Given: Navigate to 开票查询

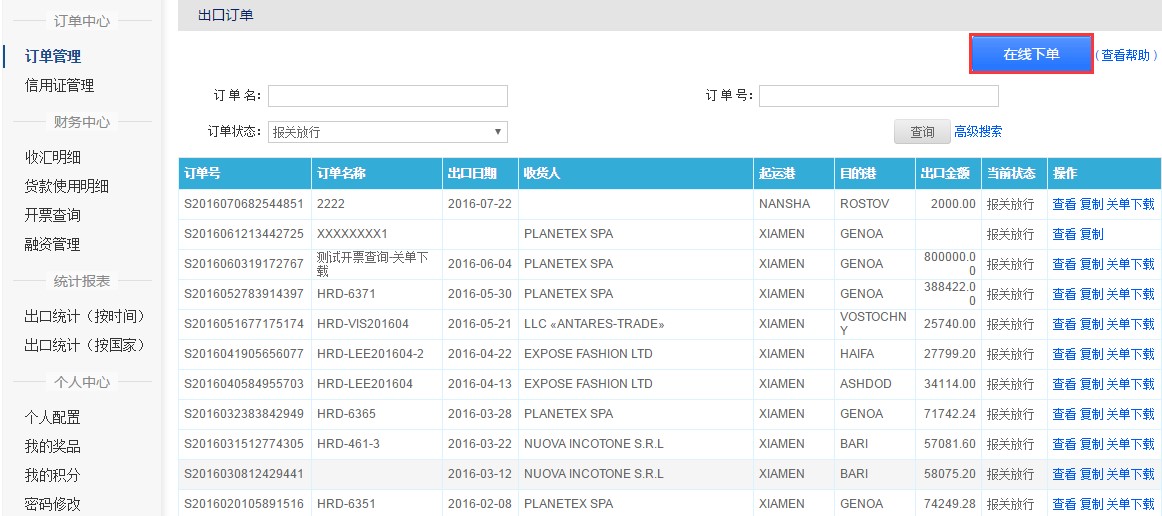Looking at the screenshot, I should [53, 215].
